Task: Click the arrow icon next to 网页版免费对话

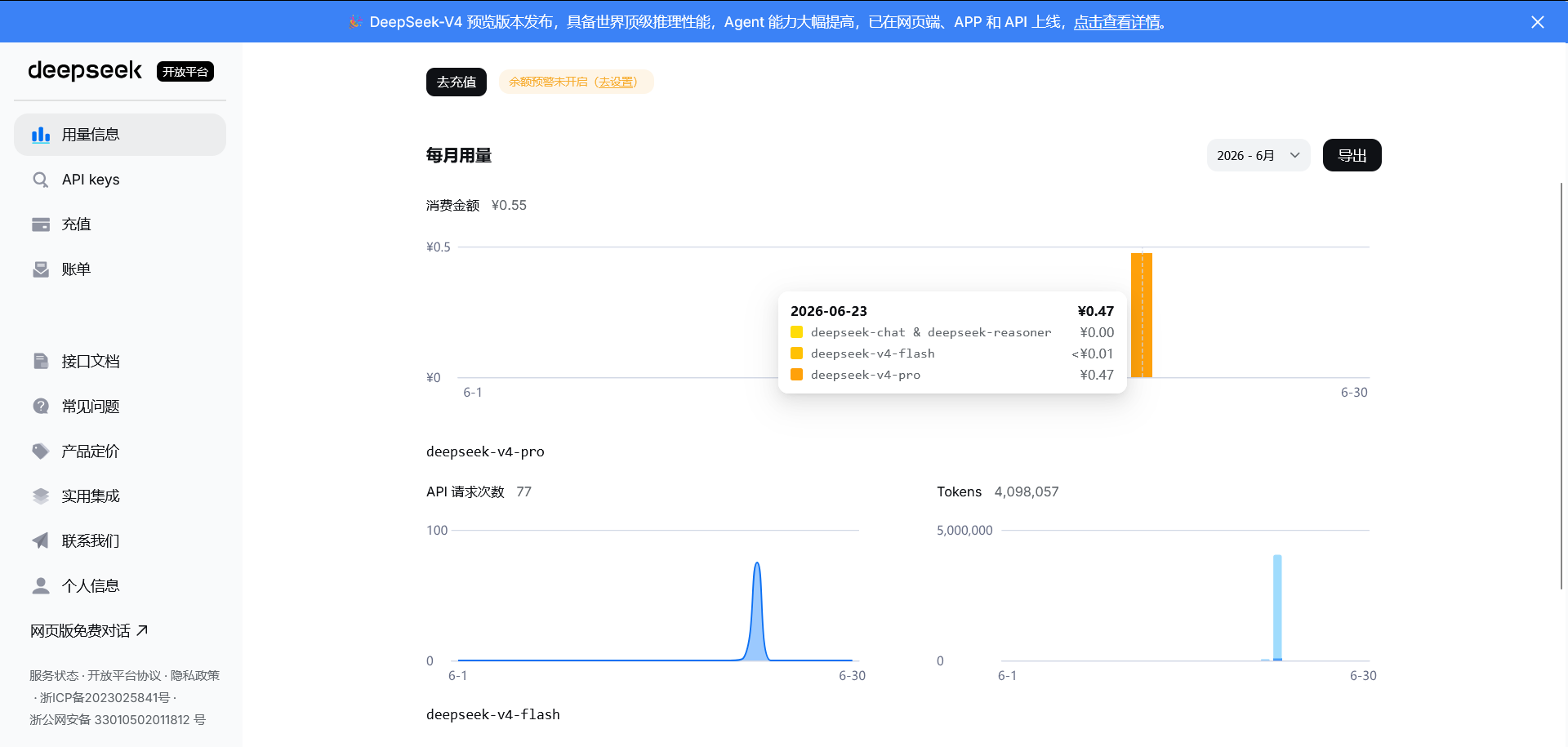Action: click(142, 630)
